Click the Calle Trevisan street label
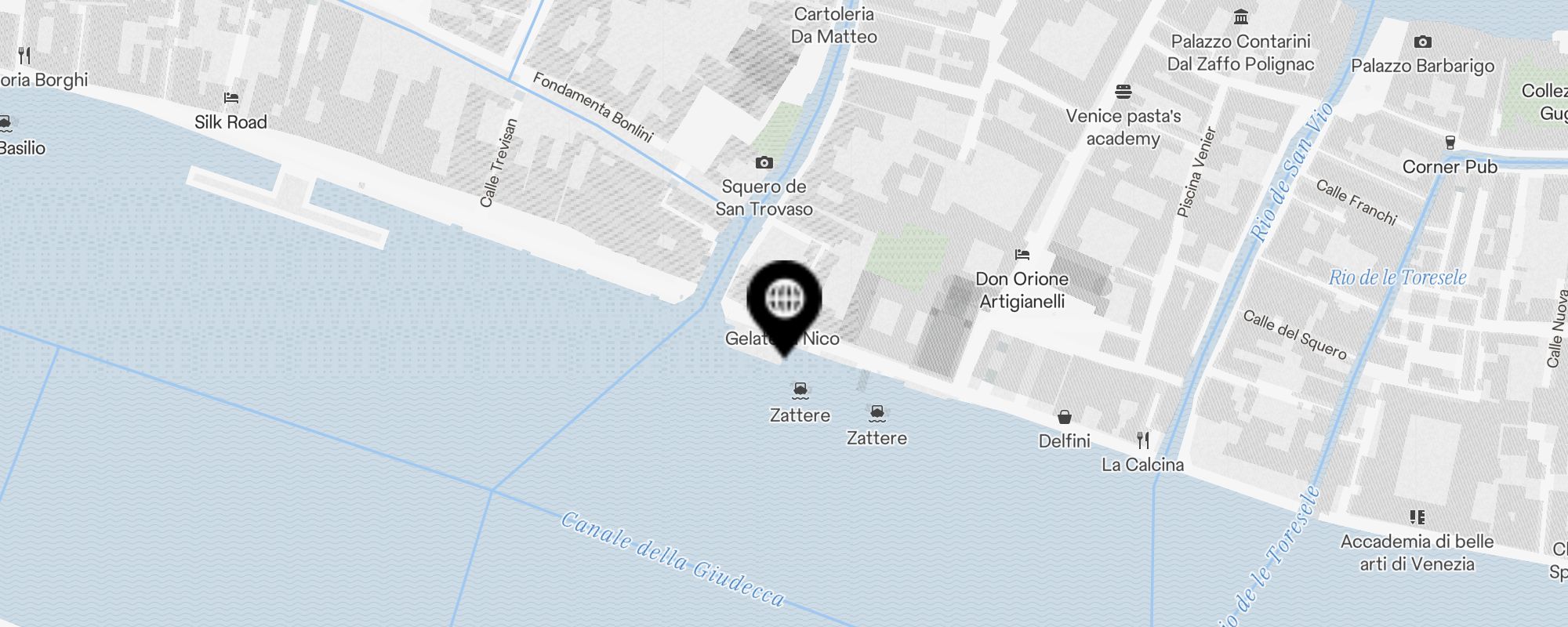This screenshot has height=627, width=1568. (x=499, y=163)
